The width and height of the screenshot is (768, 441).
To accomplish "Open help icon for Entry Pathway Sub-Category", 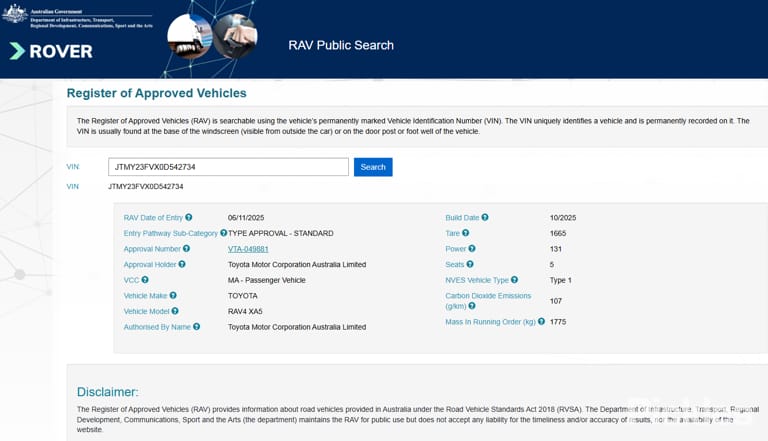I will (x=223, y=233).
